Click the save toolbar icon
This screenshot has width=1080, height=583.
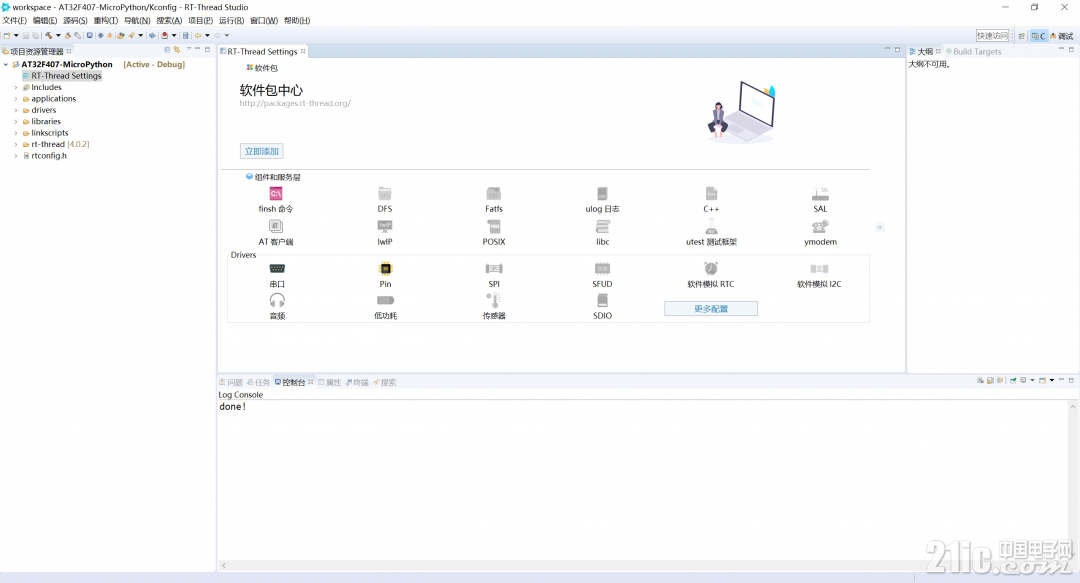pos(26,36)
